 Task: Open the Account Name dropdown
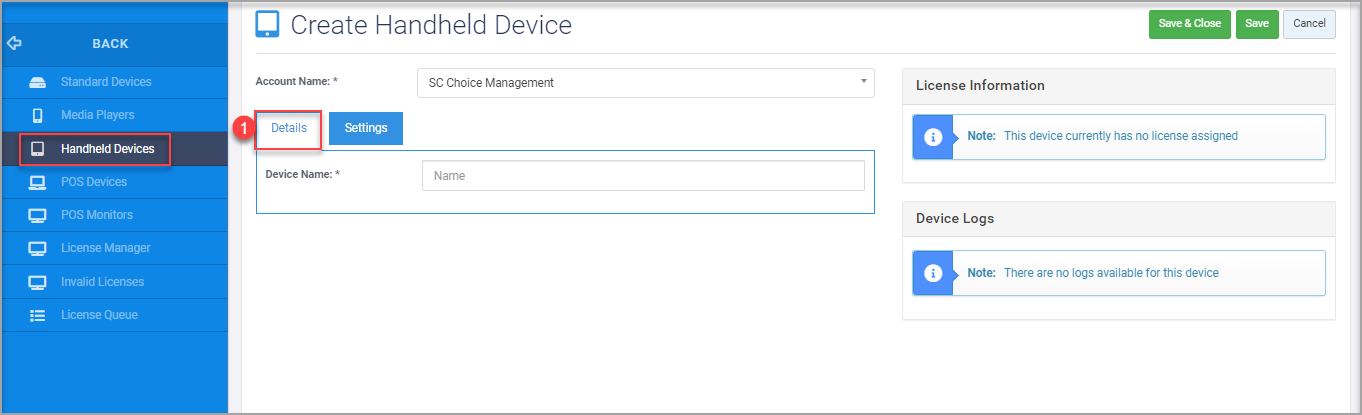[645, 83]
